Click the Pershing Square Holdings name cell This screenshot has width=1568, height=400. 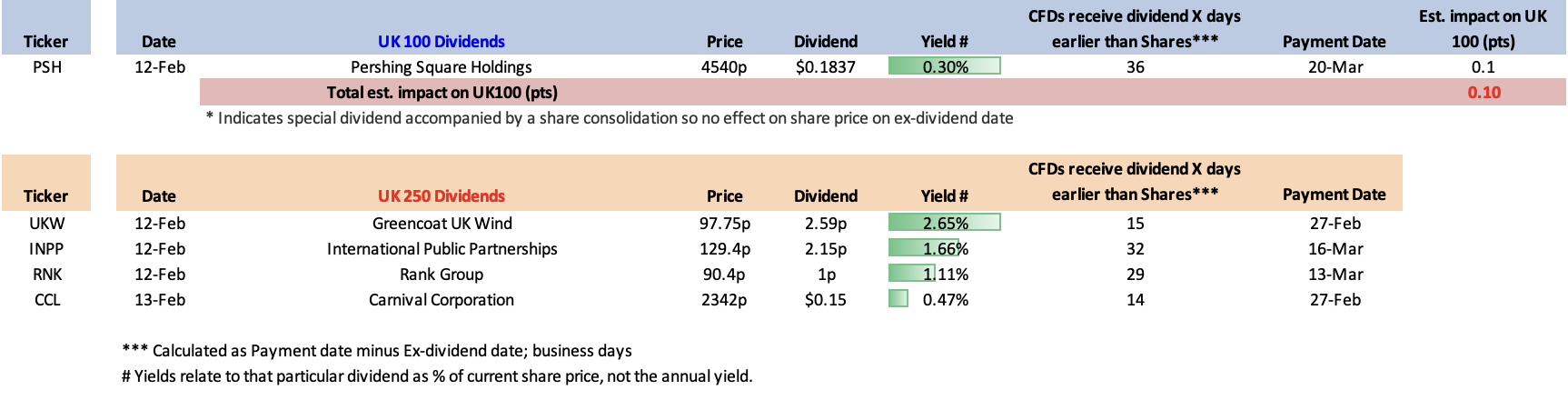[x=441, y=67]
